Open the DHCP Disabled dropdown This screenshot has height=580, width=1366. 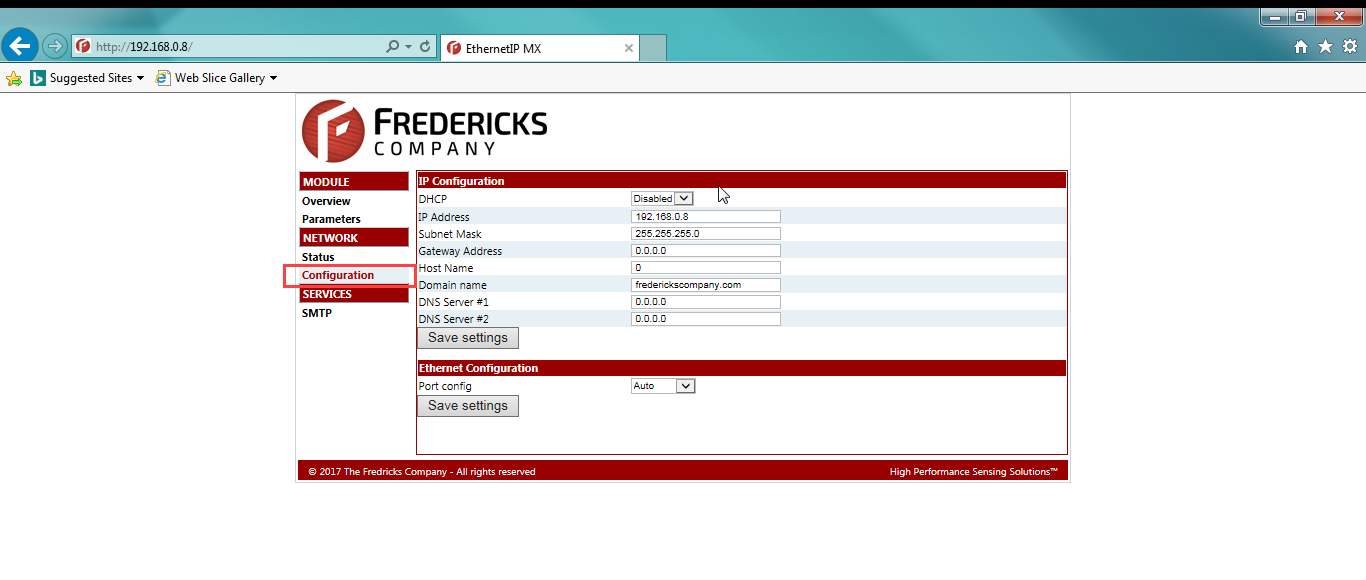(x=662, y=199)
